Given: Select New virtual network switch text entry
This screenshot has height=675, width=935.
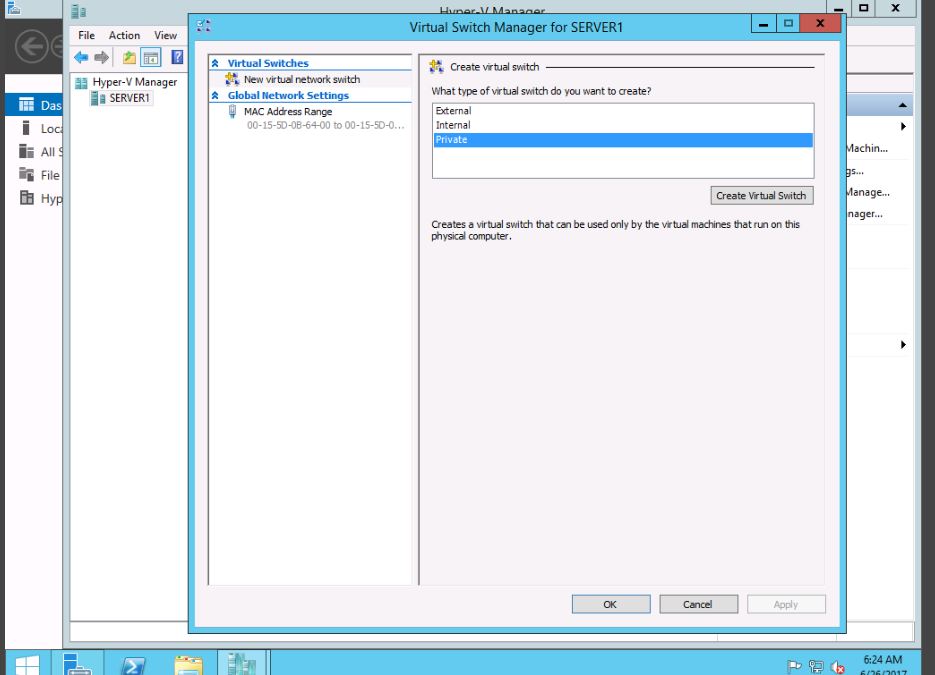Looking at the screenshot, I should point(302,79).
